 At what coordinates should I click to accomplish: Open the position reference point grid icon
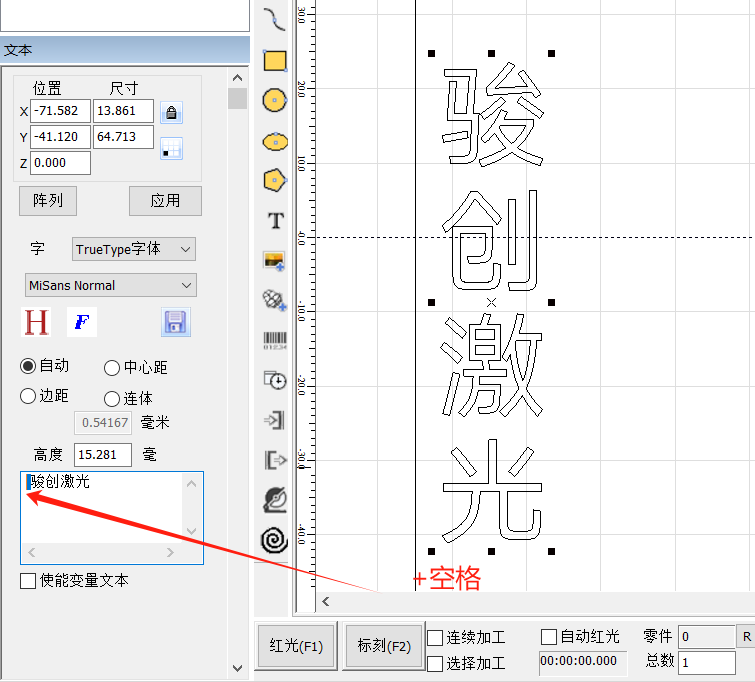[x=171, y=148]
